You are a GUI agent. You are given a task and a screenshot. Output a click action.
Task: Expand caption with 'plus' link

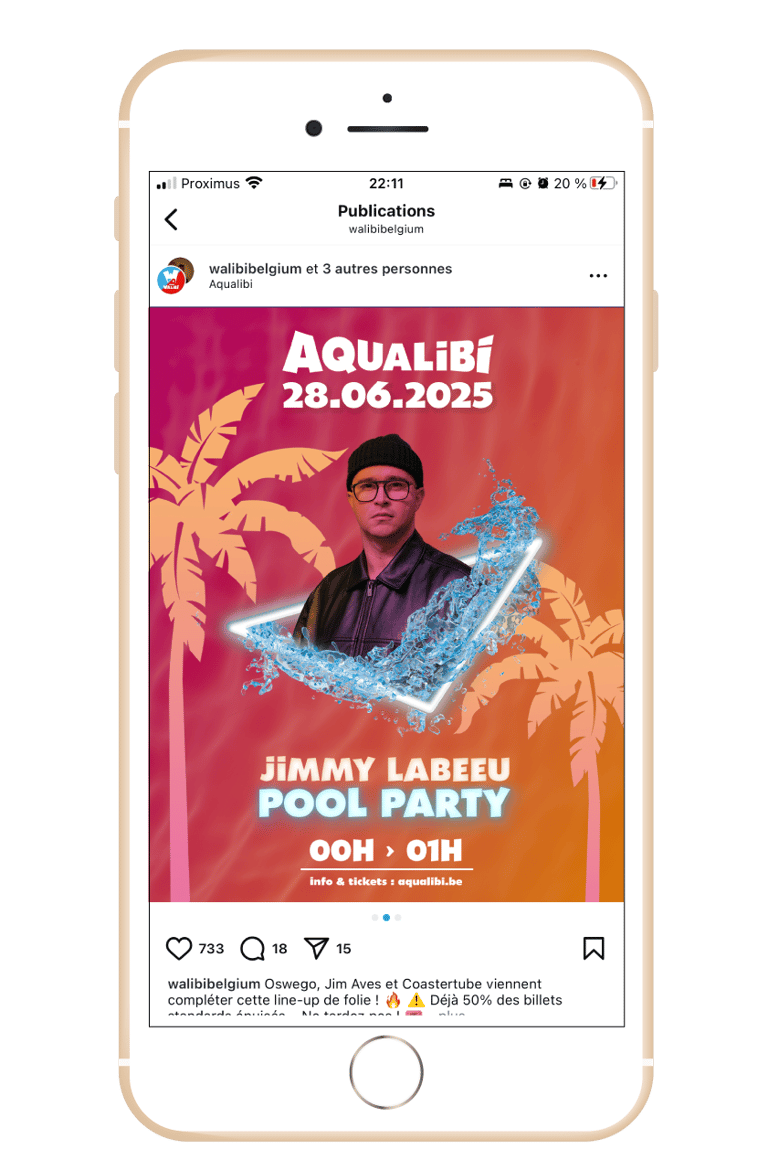[452, 1013]
